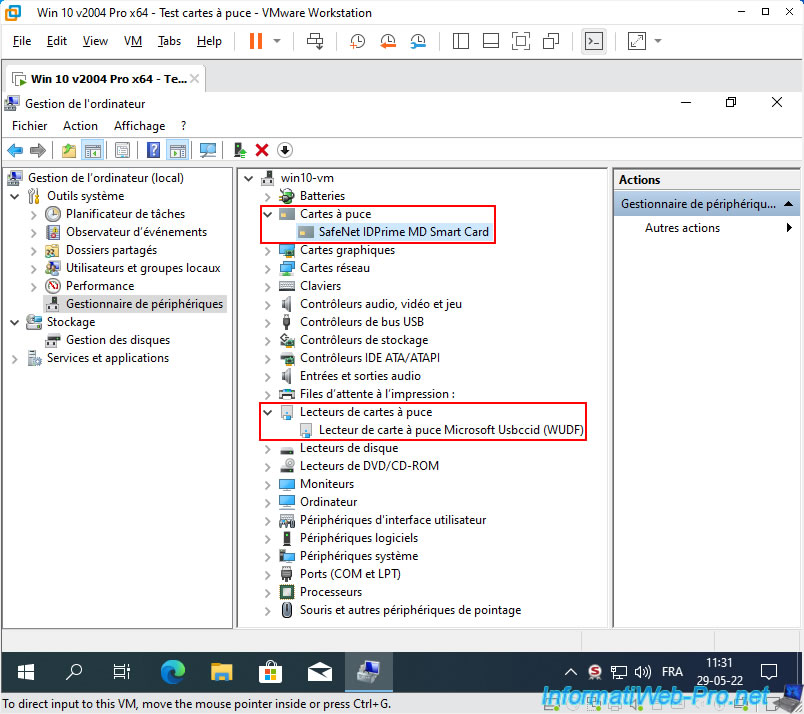Image resolution: width=804 pixels, height=714 pixels.
Task: Expand the Batteries category
Action: click(268, 196)
